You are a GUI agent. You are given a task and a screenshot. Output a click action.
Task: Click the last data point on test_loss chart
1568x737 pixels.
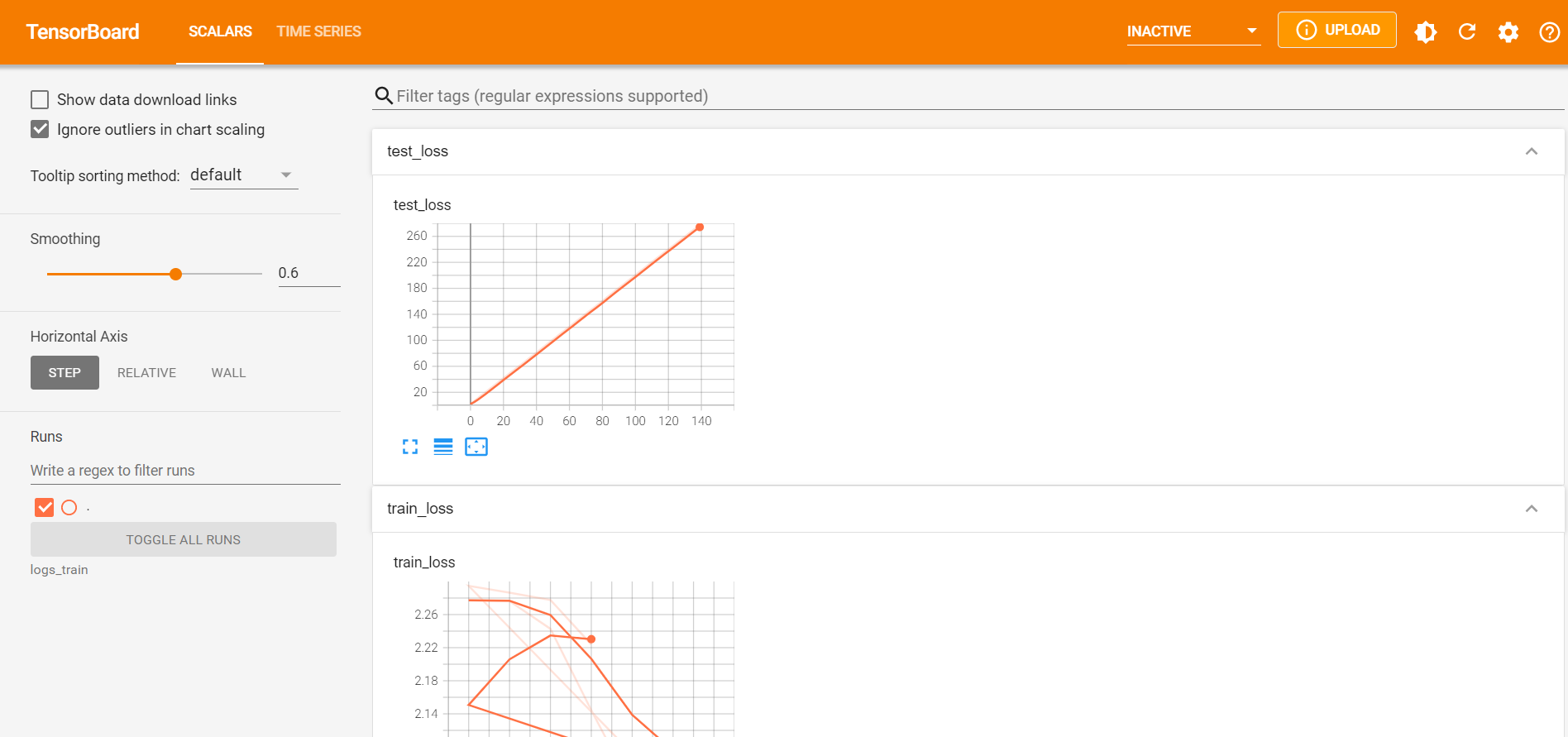[700, 227]
